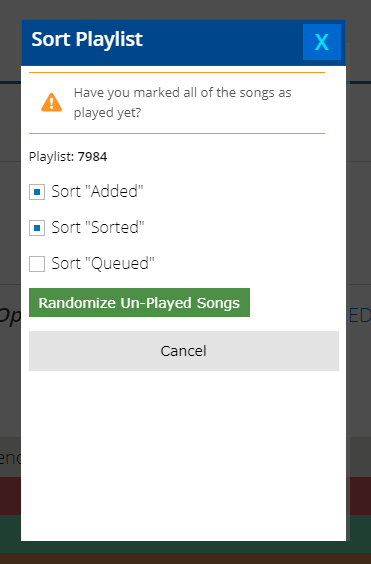
Task: Uncheck the Sort "Sorted" checkbox
Action: point(37,228)
